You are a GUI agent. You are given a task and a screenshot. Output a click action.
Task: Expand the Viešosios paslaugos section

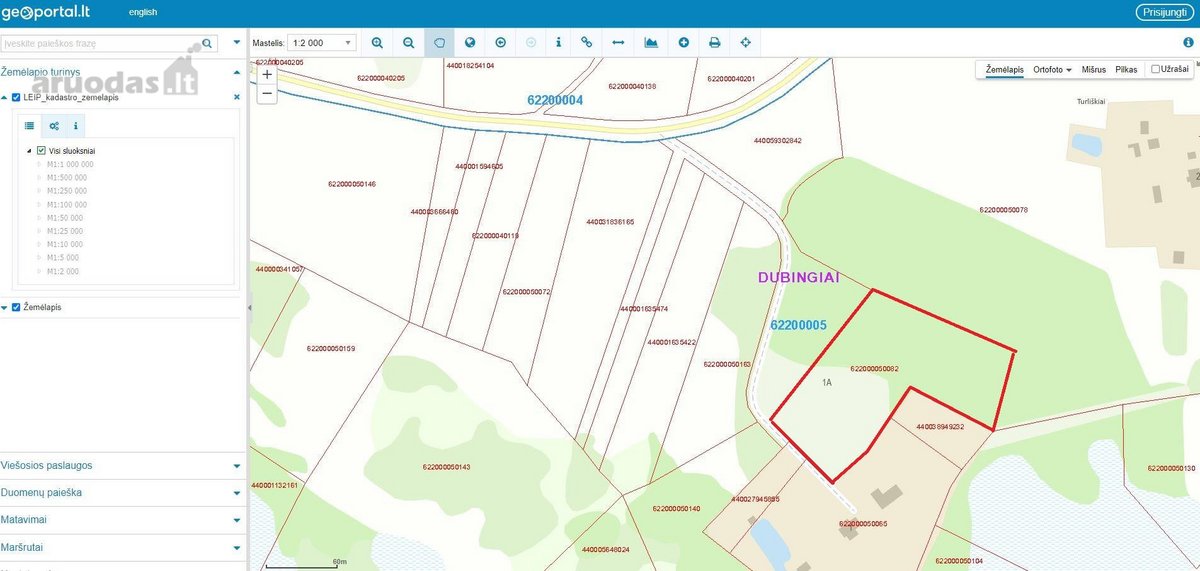237,466
